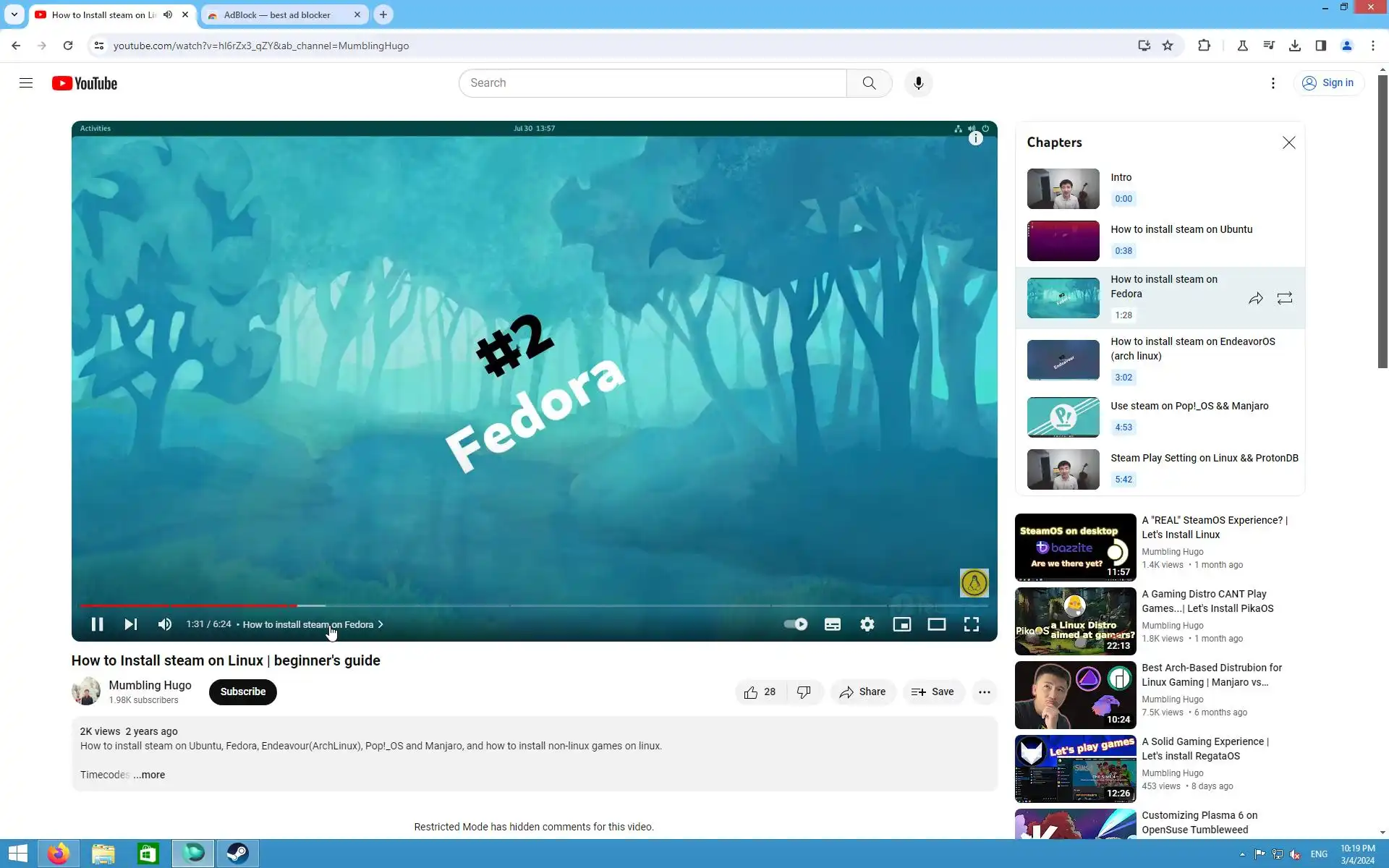Mute the video volume
The width and height of the screenshot is (1389, 868).
tap(165, 624)
